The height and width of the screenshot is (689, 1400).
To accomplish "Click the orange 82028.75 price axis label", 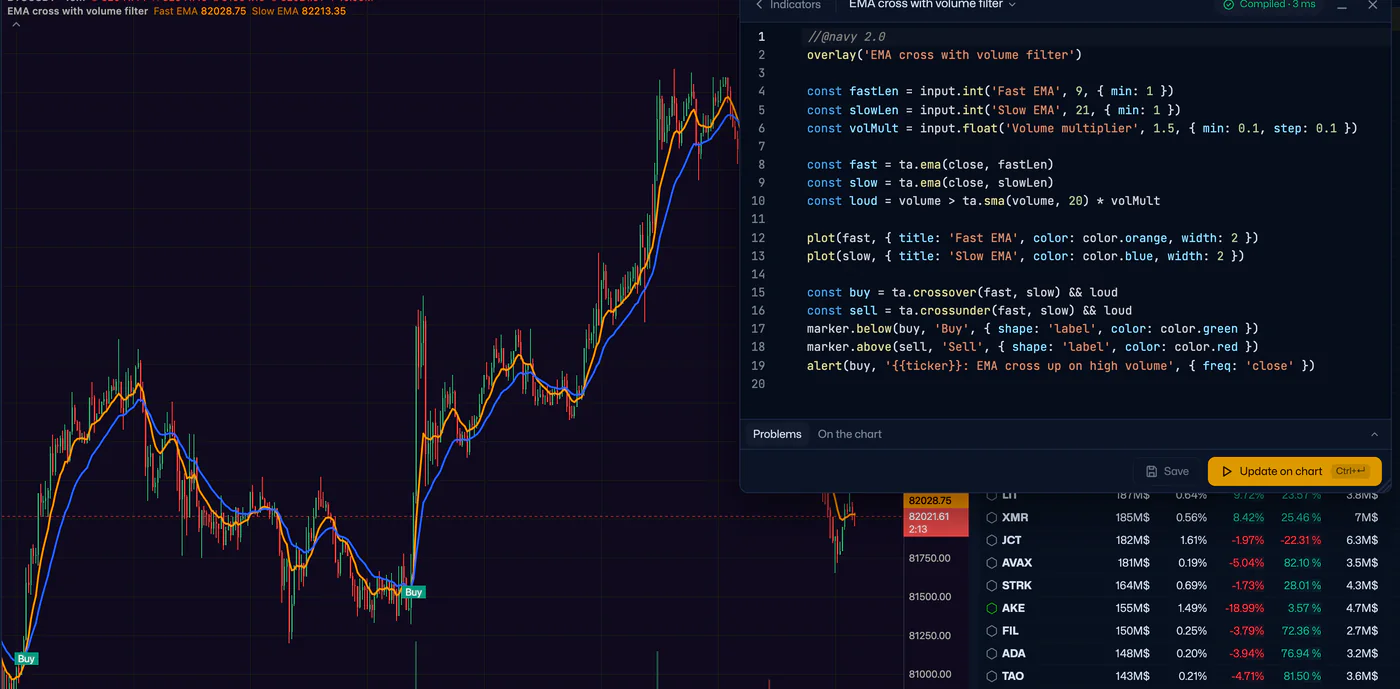I will point(936,500).
